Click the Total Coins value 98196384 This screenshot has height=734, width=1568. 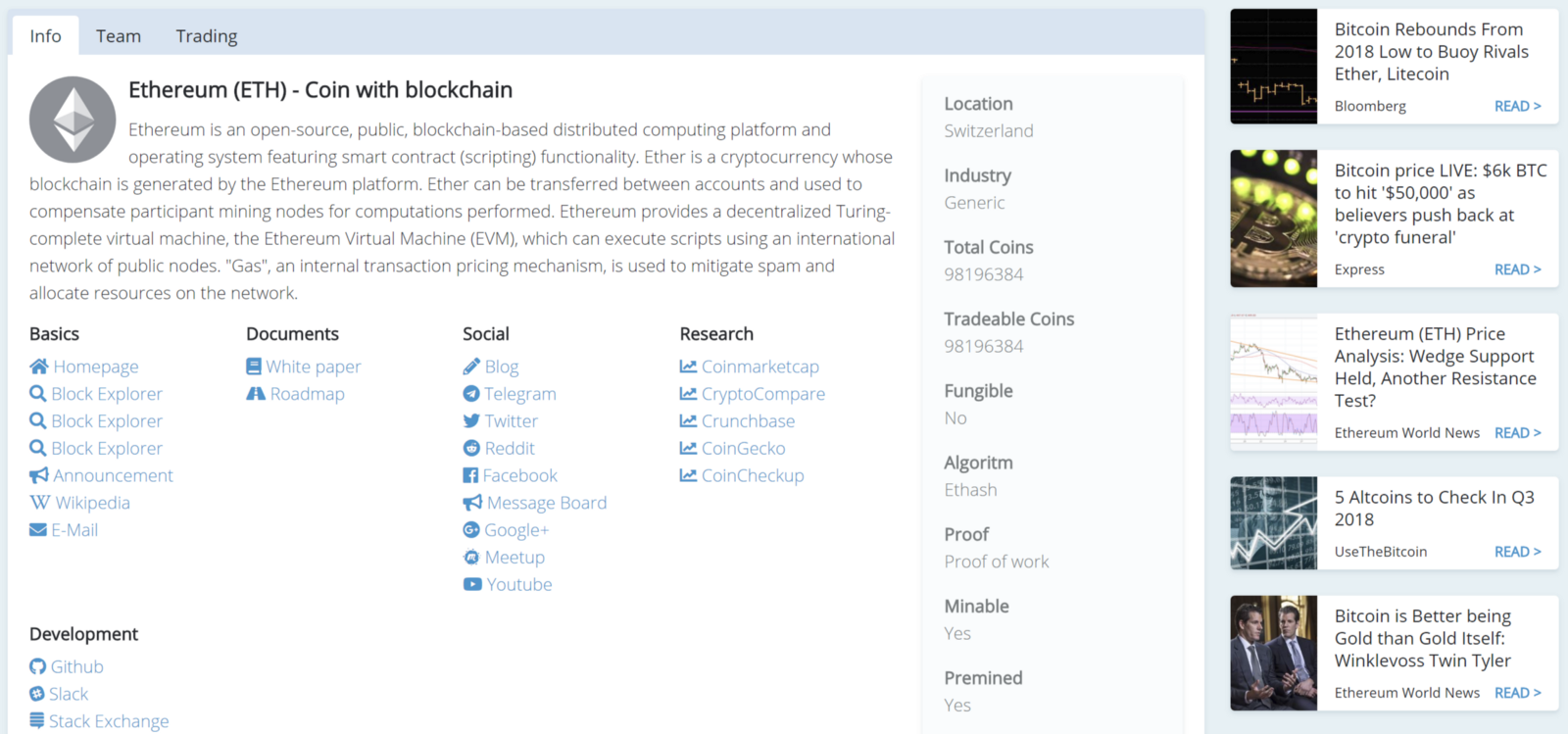[x=984, y=274]
